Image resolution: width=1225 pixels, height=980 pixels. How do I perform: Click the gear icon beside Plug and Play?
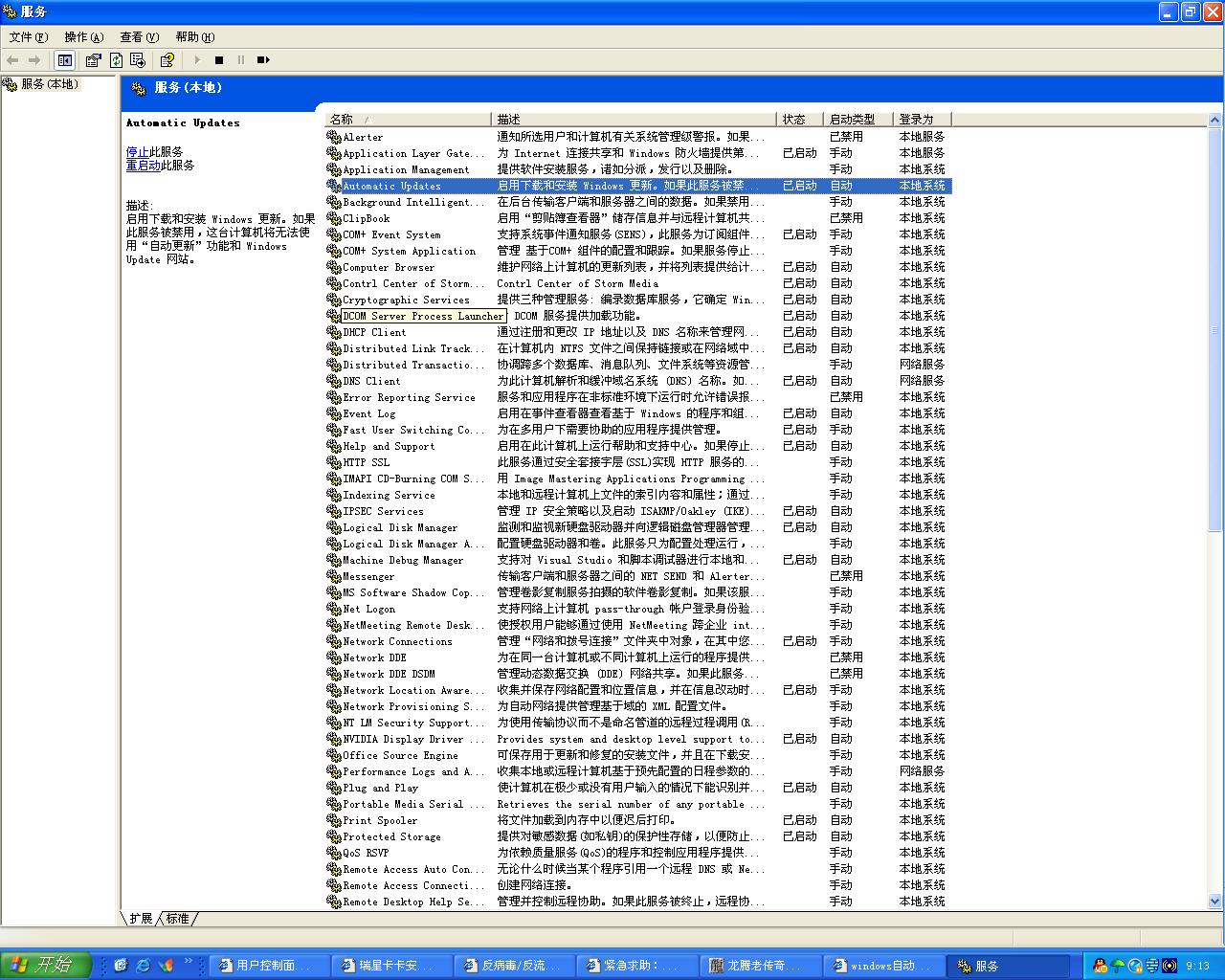(334, 788)
